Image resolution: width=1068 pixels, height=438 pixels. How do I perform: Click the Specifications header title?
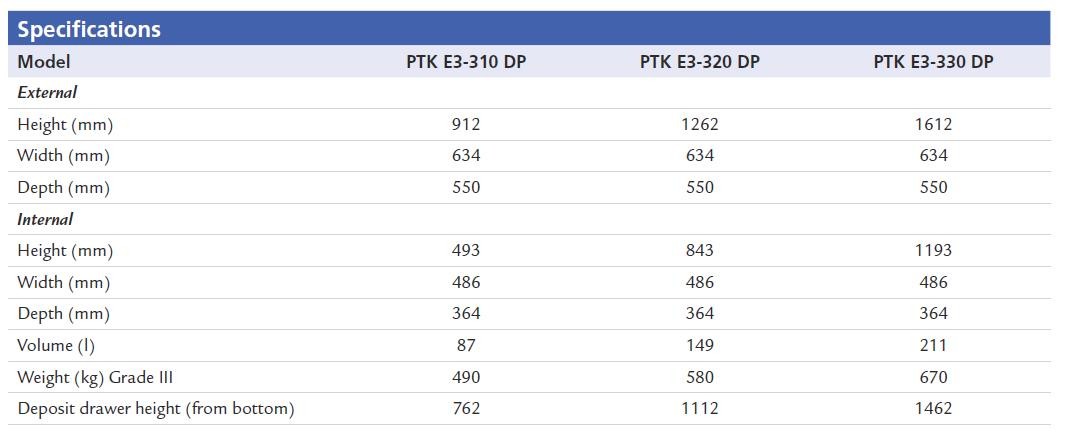tap(89, 29)
